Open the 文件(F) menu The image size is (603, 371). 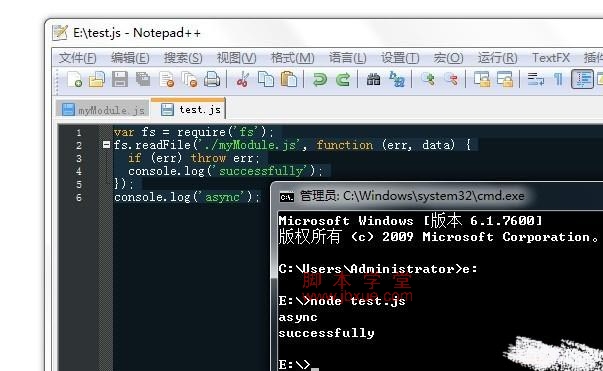pos(77,58)
